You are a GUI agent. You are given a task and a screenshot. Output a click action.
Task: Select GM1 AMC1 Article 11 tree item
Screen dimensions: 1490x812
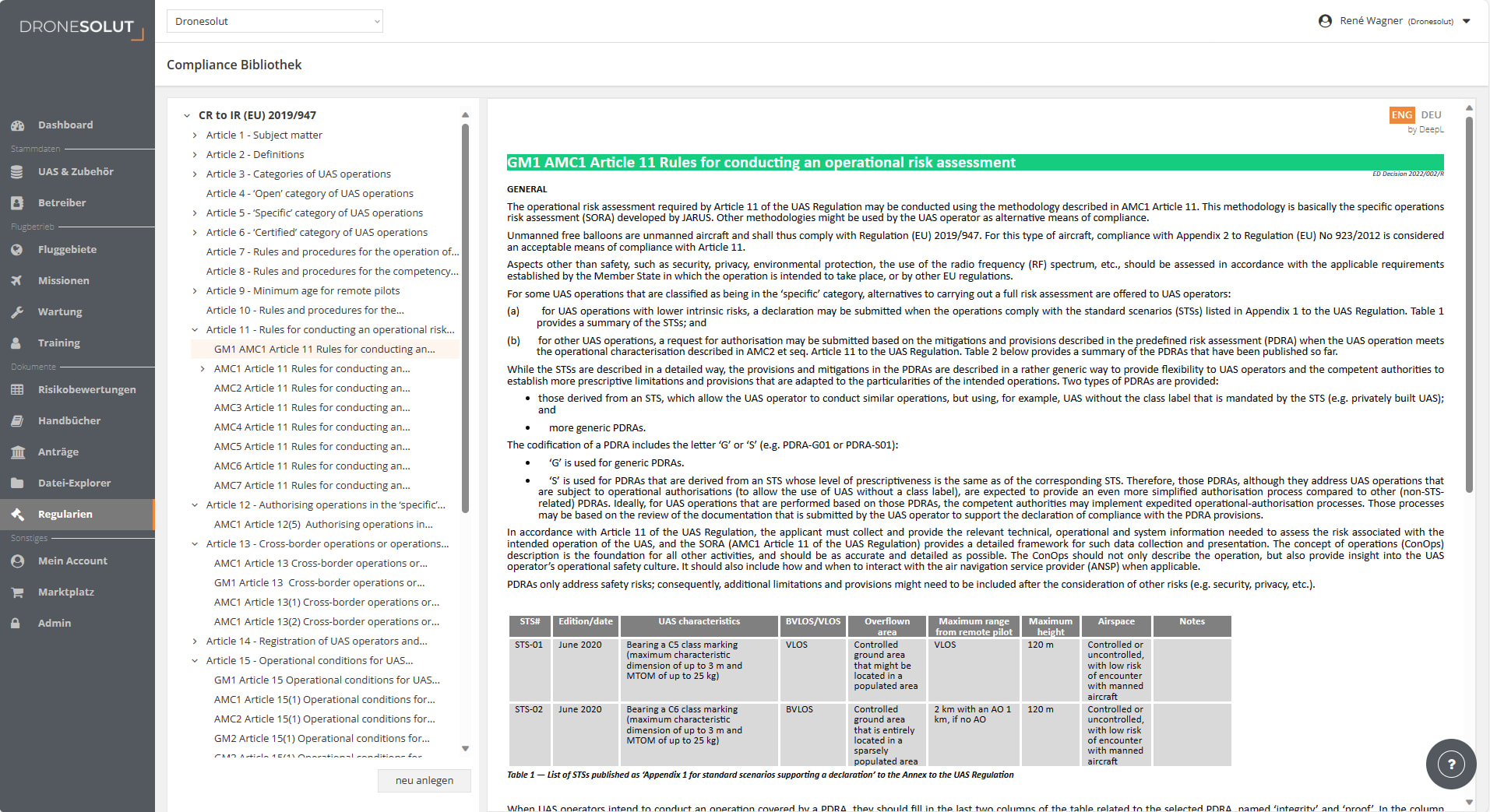coord(325,350)
